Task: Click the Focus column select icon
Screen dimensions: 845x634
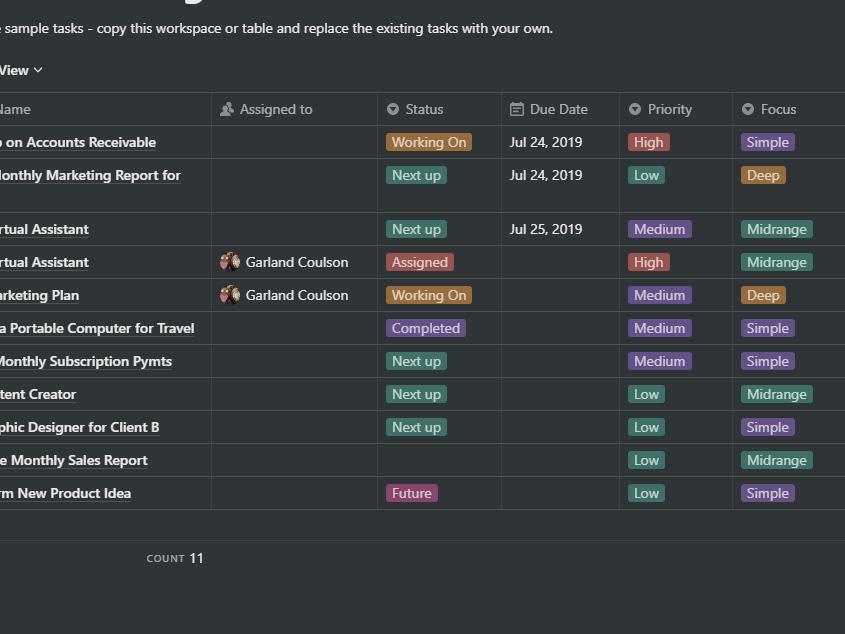Action: 748,109
